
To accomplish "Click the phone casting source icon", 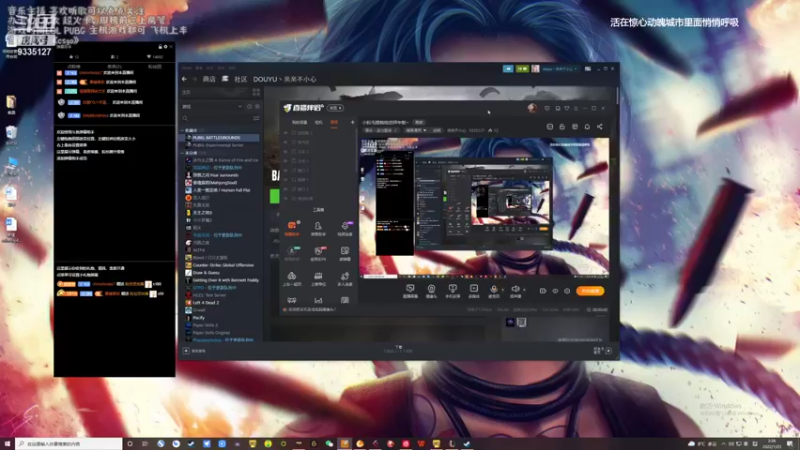I will [453, 291].
